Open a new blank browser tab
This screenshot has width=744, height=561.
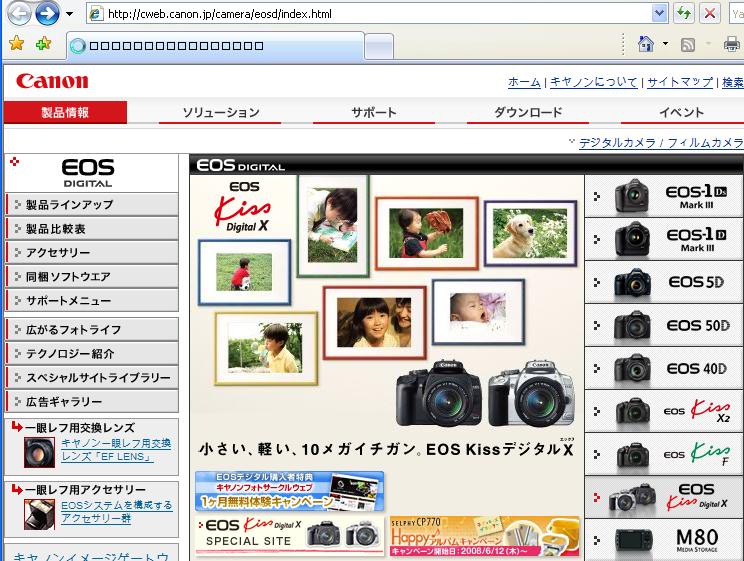point(379,47)
